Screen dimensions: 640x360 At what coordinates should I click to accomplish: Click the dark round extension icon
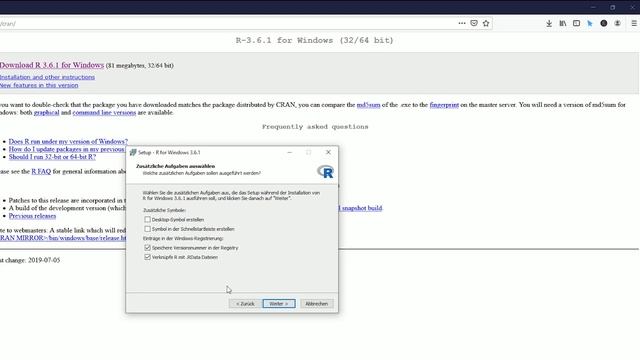[x=604, y=24]
